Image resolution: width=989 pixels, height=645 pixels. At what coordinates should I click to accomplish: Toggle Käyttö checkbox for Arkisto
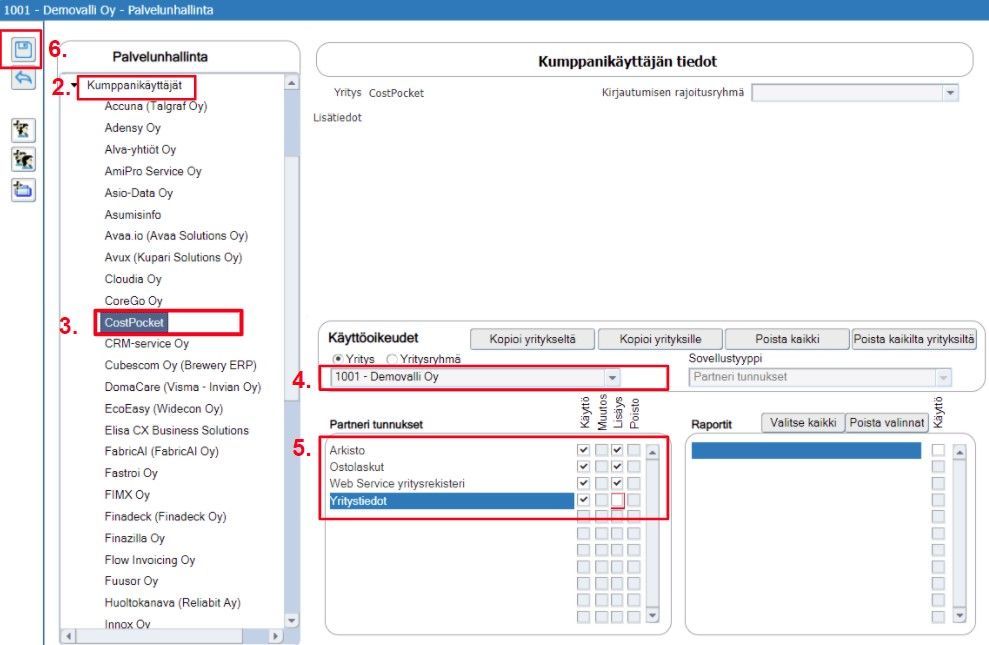pyautogui.click(x=583, y=450)
